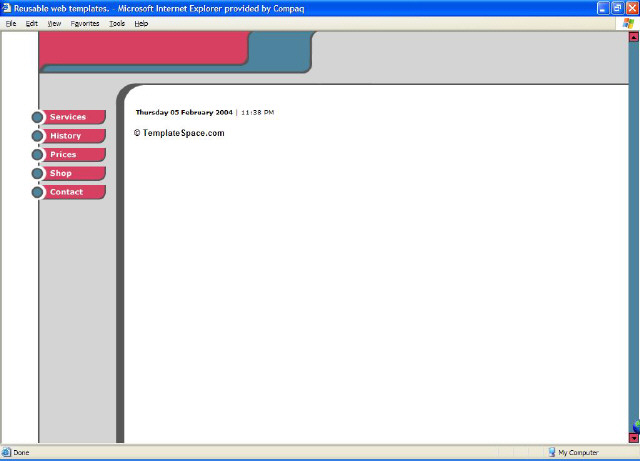Open the File menu
Image resolution: width=640 pixels, height=461 pixels.
[x=11, y=23]
